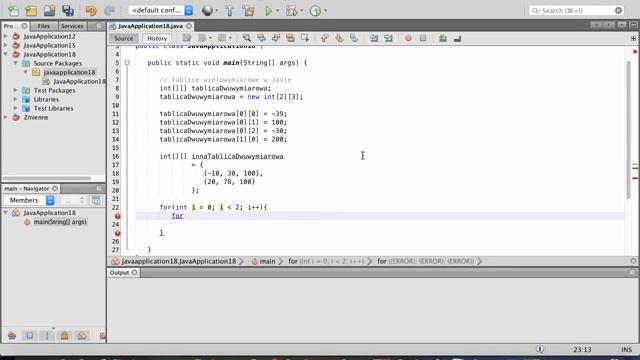Switch to the Files tab
This screenshot has height=360, width=640.
point(44,26)
